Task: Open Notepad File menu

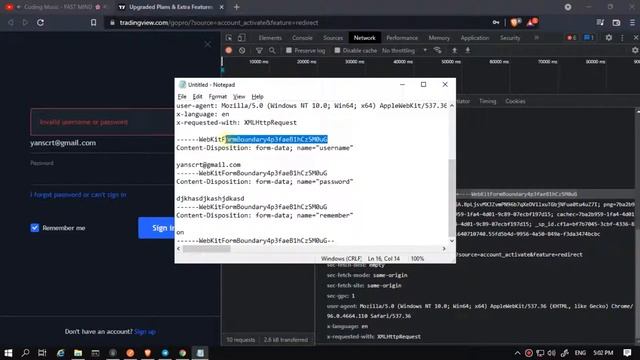Action: tap(182, 97)
